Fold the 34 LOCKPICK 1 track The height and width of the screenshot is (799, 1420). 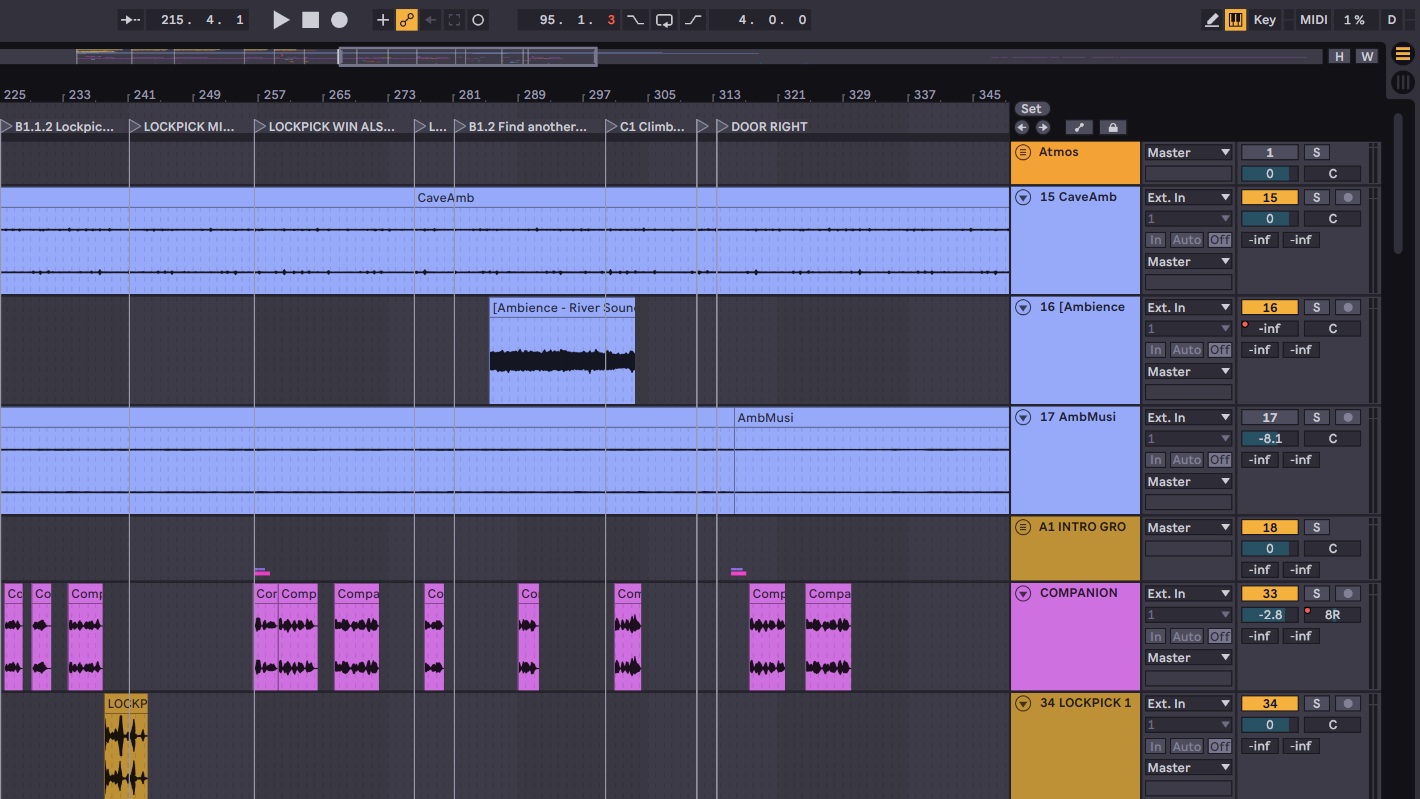[1022, 703]
